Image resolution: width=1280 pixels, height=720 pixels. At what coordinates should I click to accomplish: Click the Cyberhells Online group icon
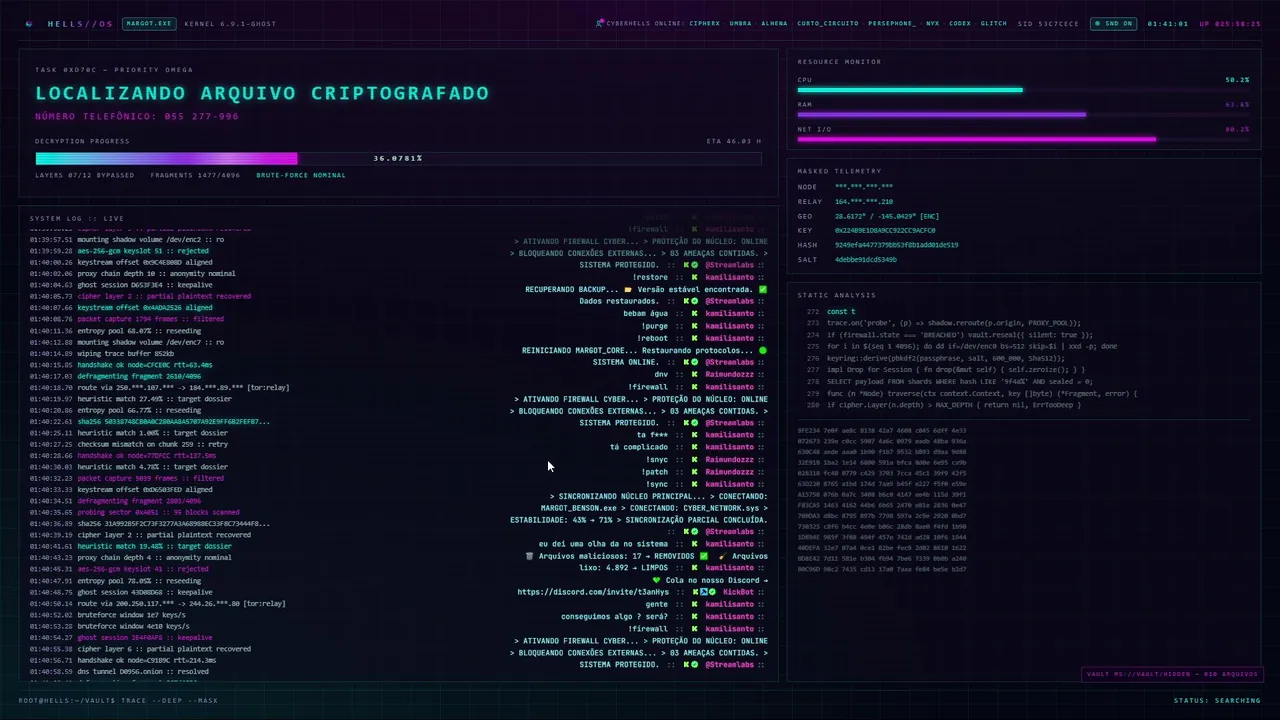click(600, 23)
